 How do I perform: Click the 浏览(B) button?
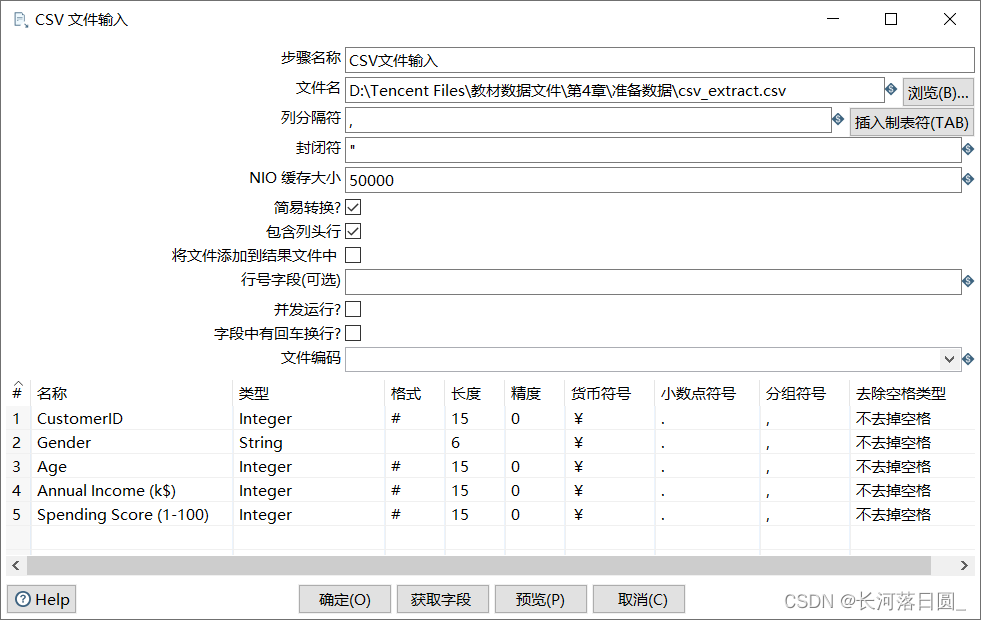[938, 90]
